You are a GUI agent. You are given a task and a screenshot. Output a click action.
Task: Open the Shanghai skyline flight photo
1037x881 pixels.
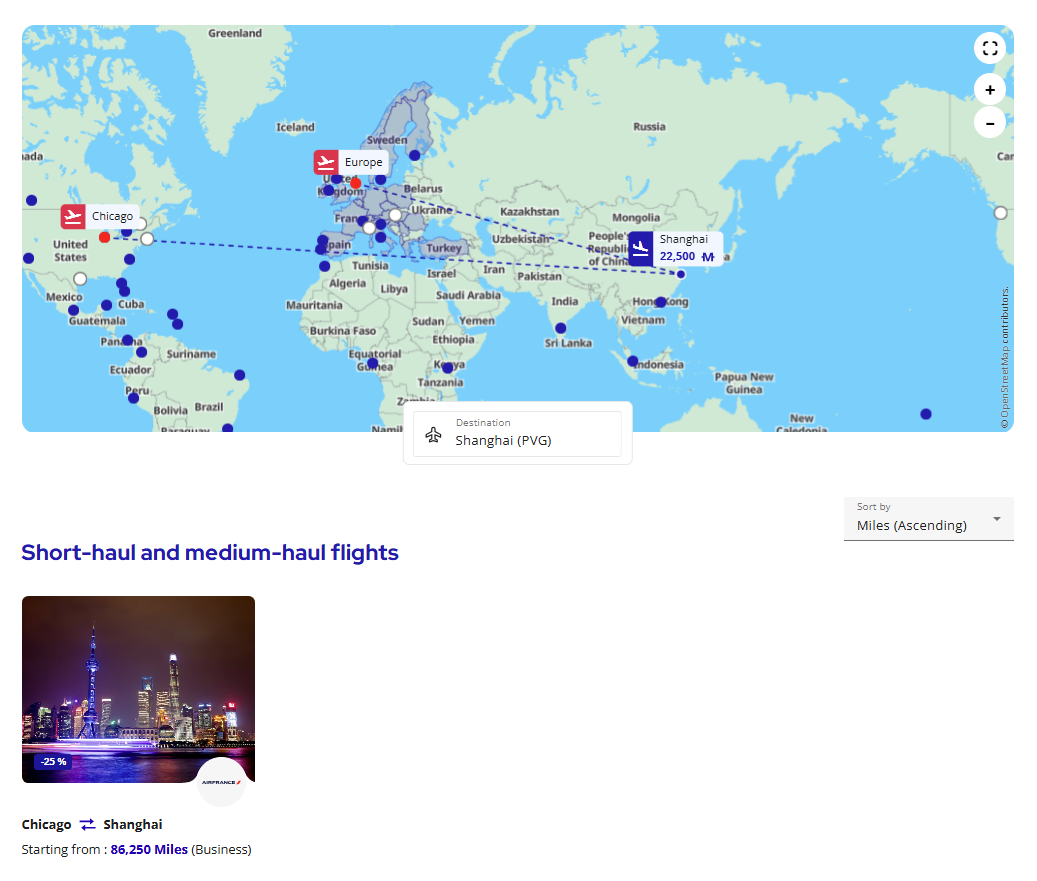coord(138,689)
